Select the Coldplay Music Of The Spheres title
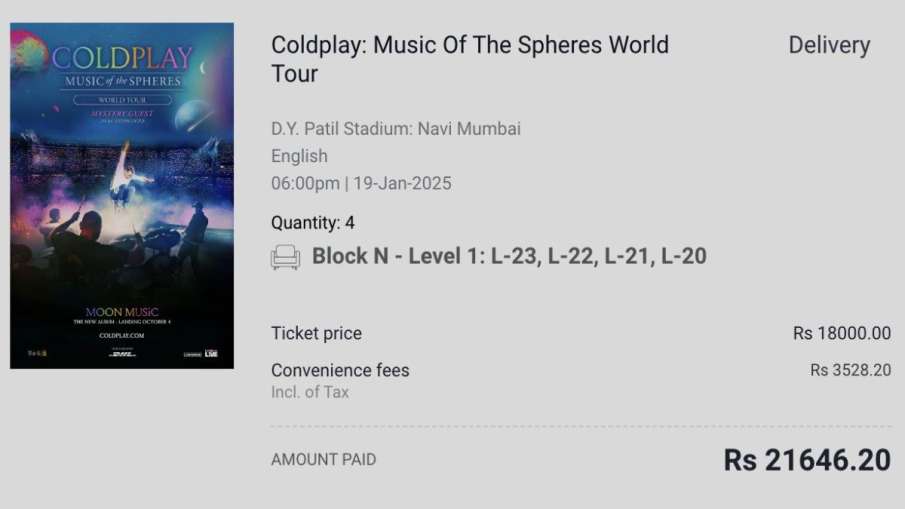 (x=470, y=59)
